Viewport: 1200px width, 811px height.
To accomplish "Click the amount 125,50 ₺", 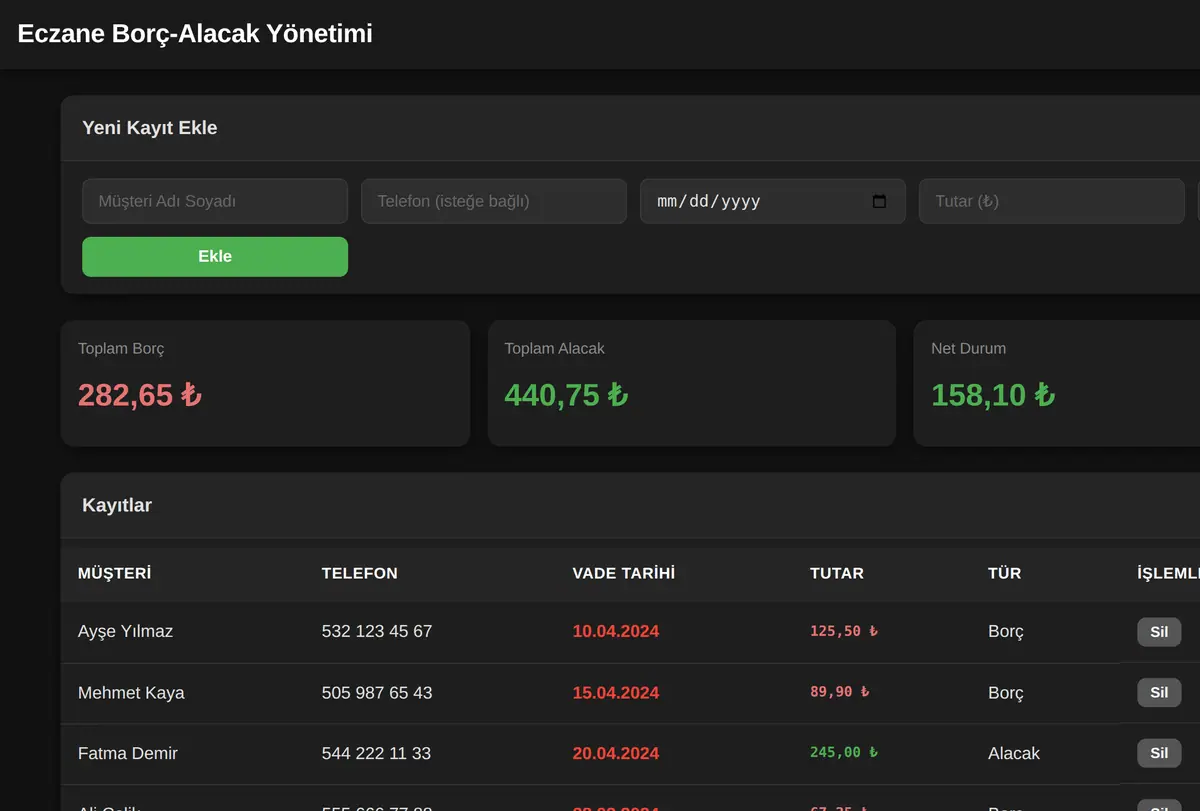I will [x=844, y=631].
